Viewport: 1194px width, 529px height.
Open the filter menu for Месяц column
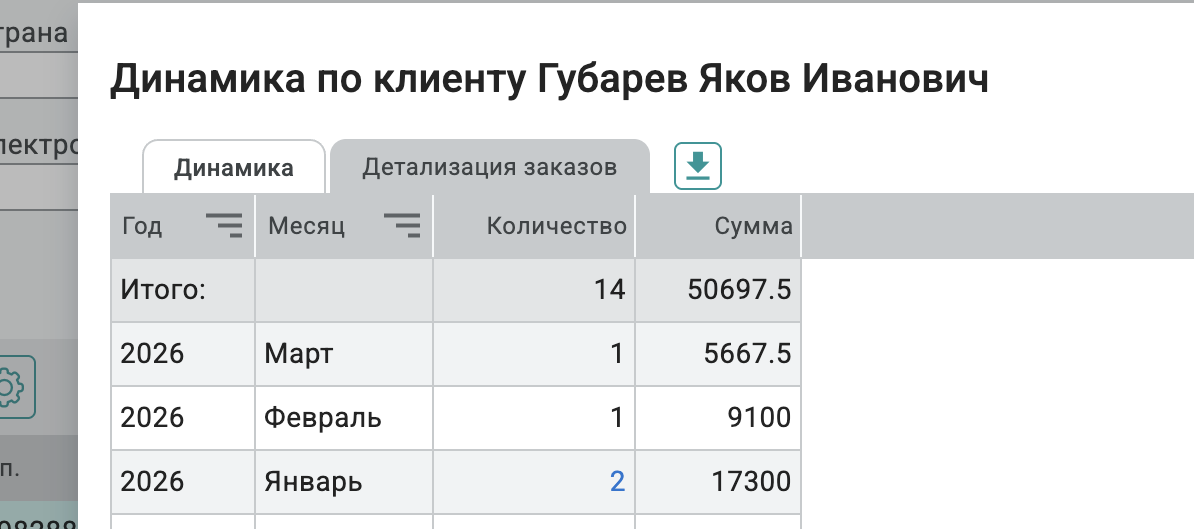tap(402, 226)
